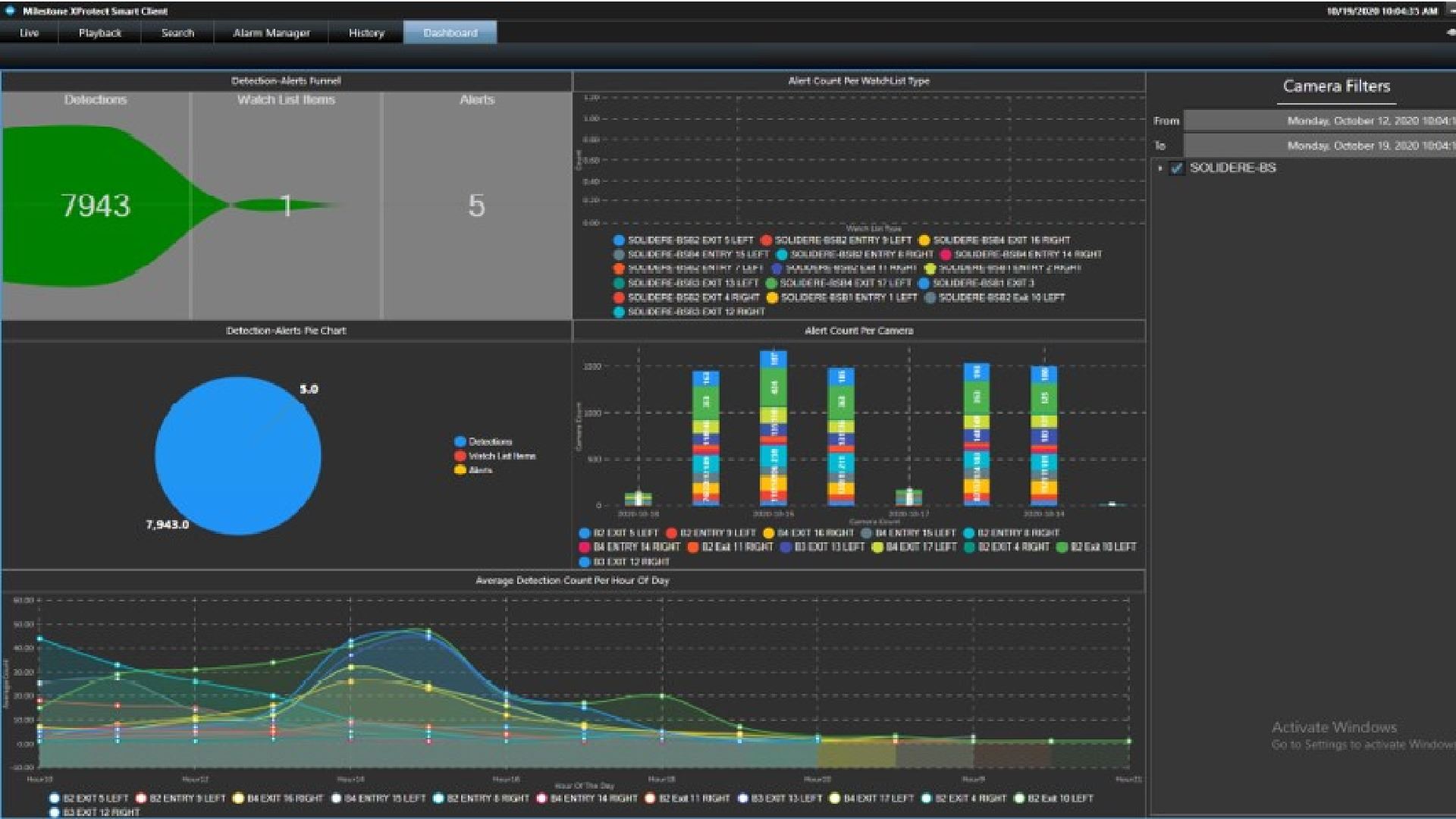Toggle the SOLIDERE-BS camera checkbox

1176,168
